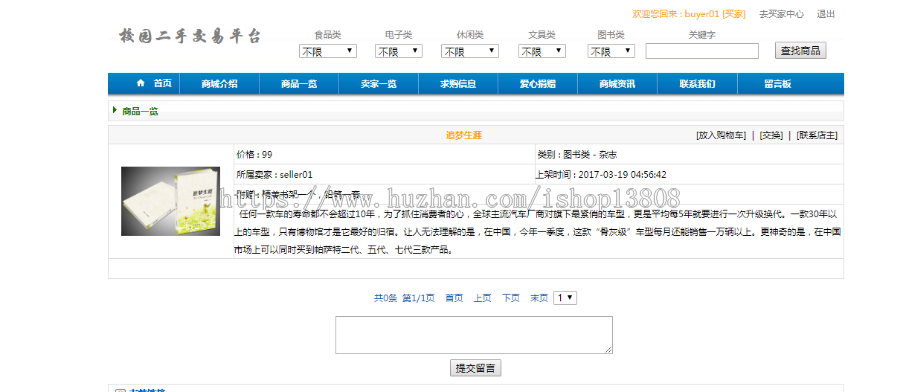Click the 所属卖家 : seller01 cell
Viewport: 900px width, 392px height.
[x=384, y=174]
